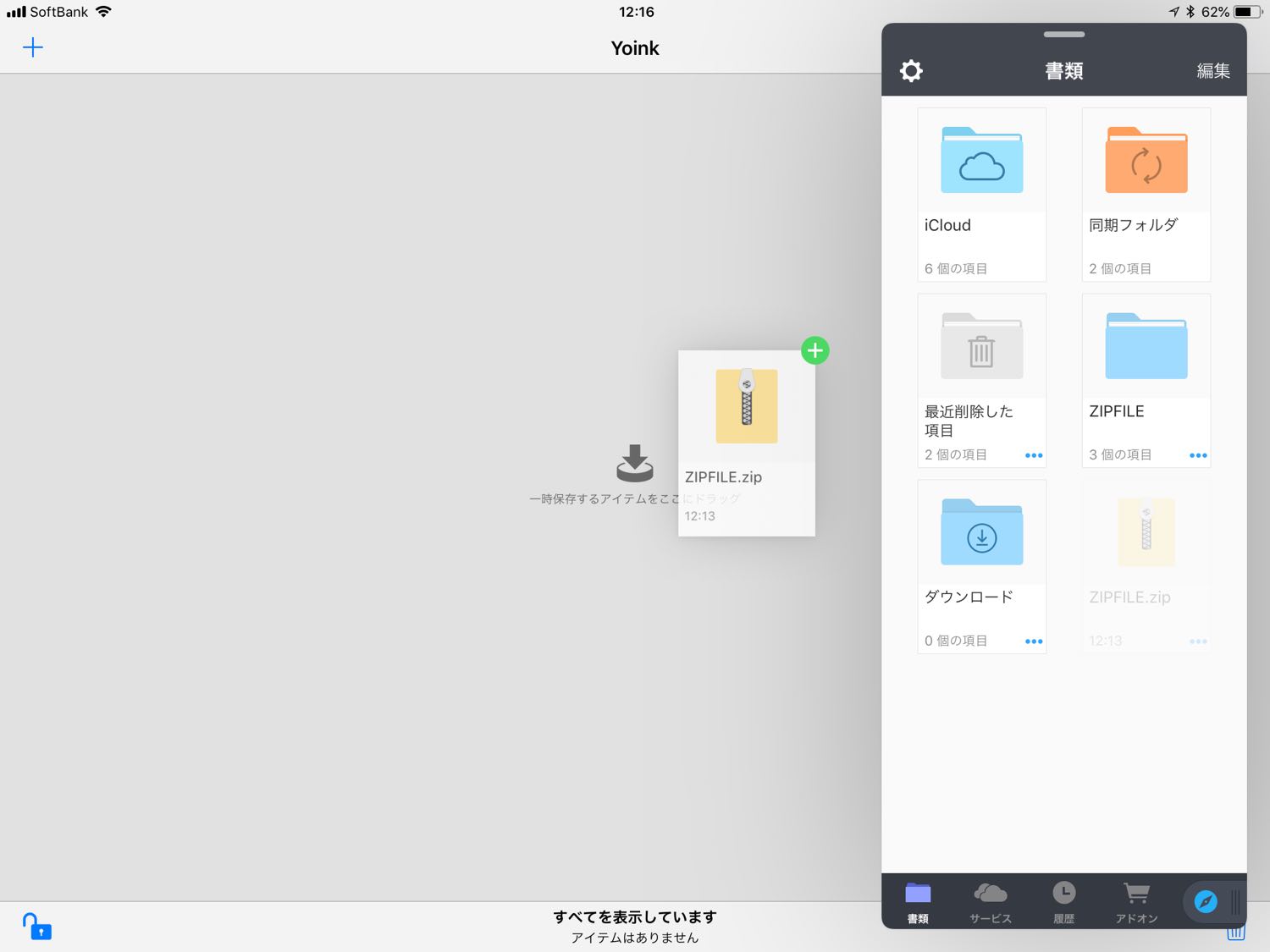The height and width of the screenshot is (952, 1270).
Task: Open the ZIPFILE folder
Action: pos(1146,380)
